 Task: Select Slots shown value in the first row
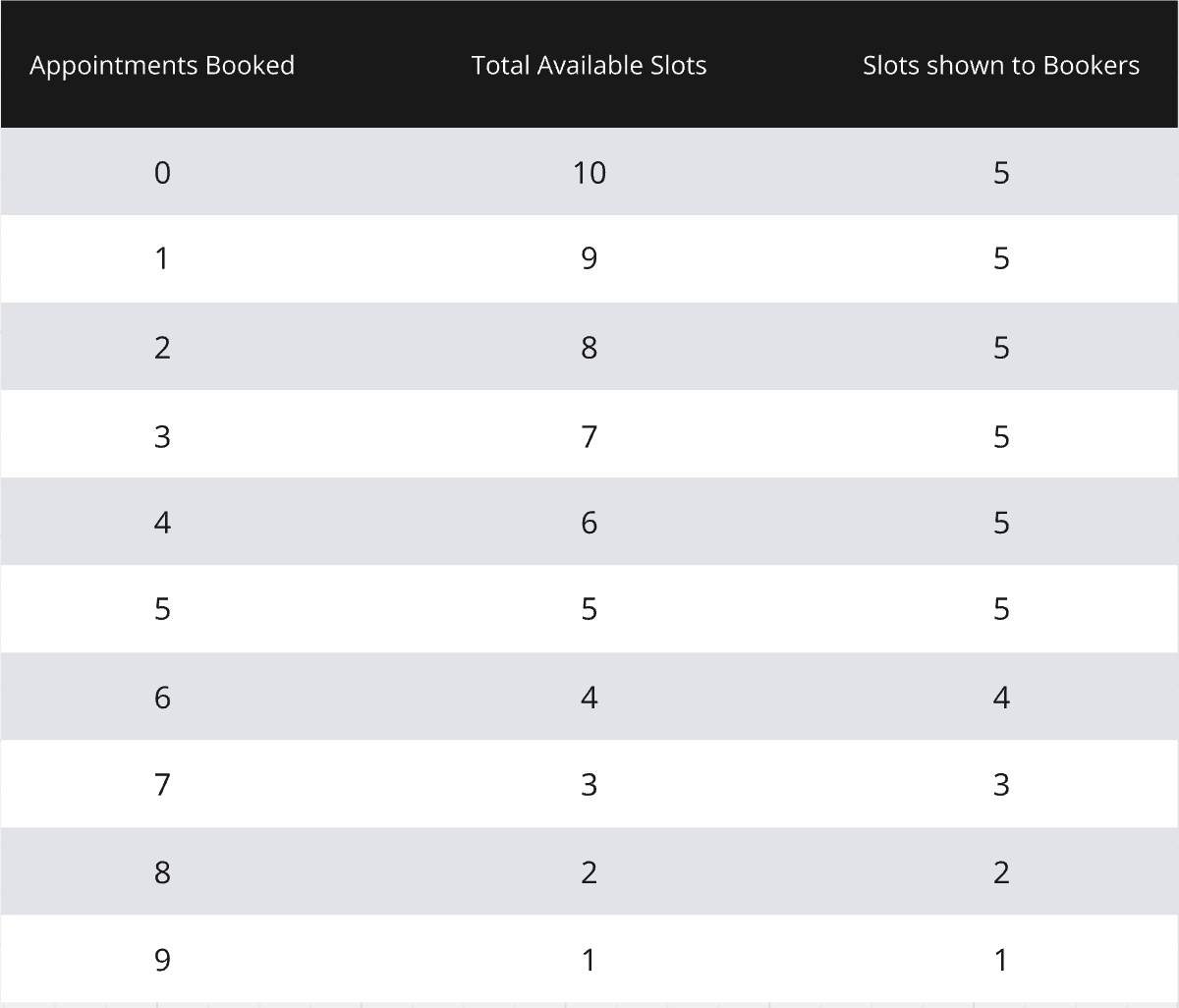click(1001, 173)
